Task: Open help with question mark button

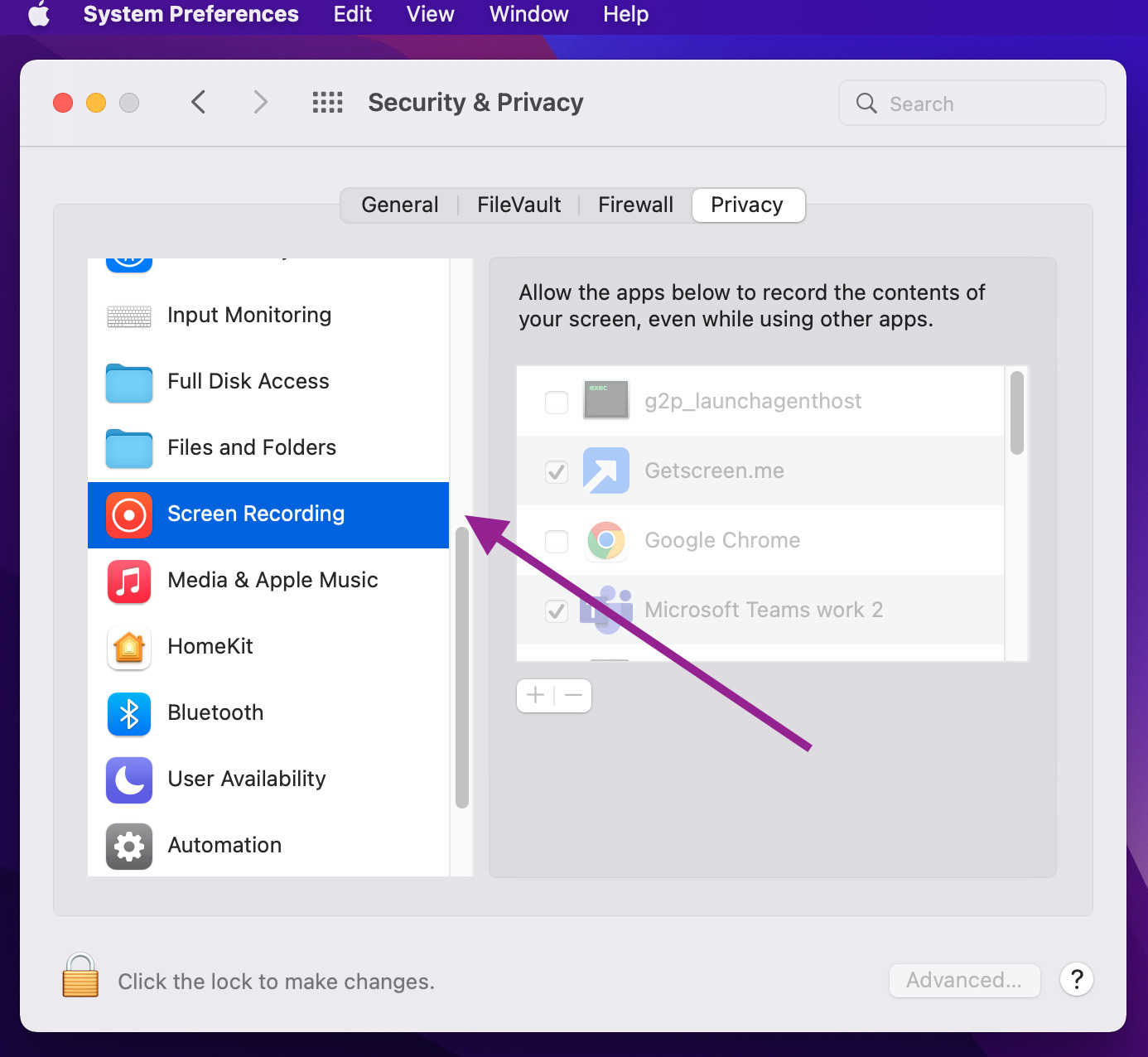Action: 1077,980
